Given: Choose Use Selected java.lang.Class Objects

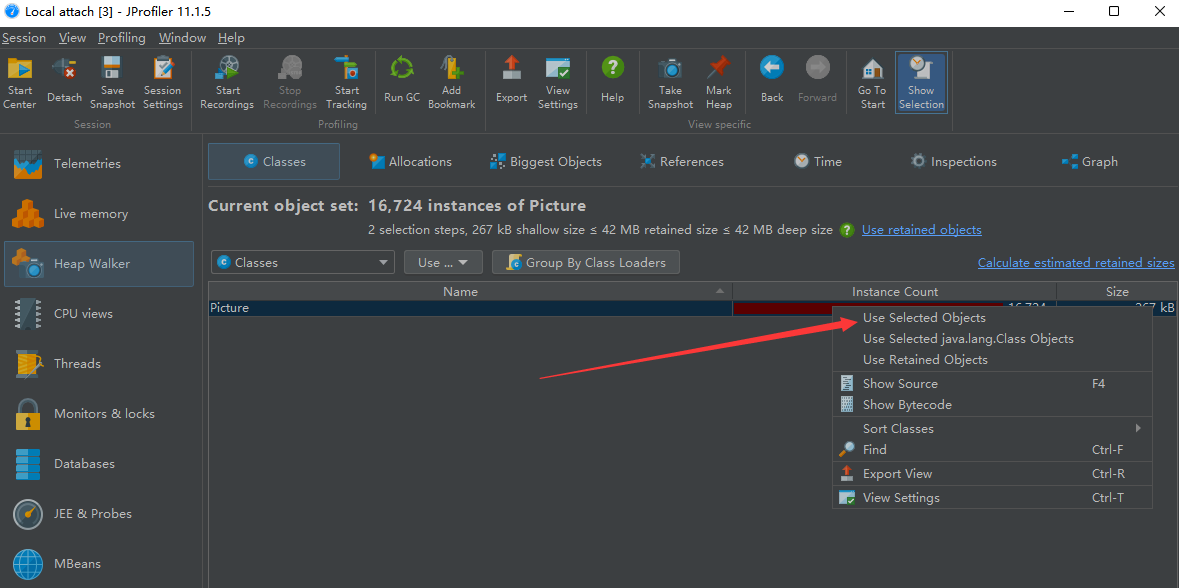Looking at the screenshot, I should pos(993,339).
